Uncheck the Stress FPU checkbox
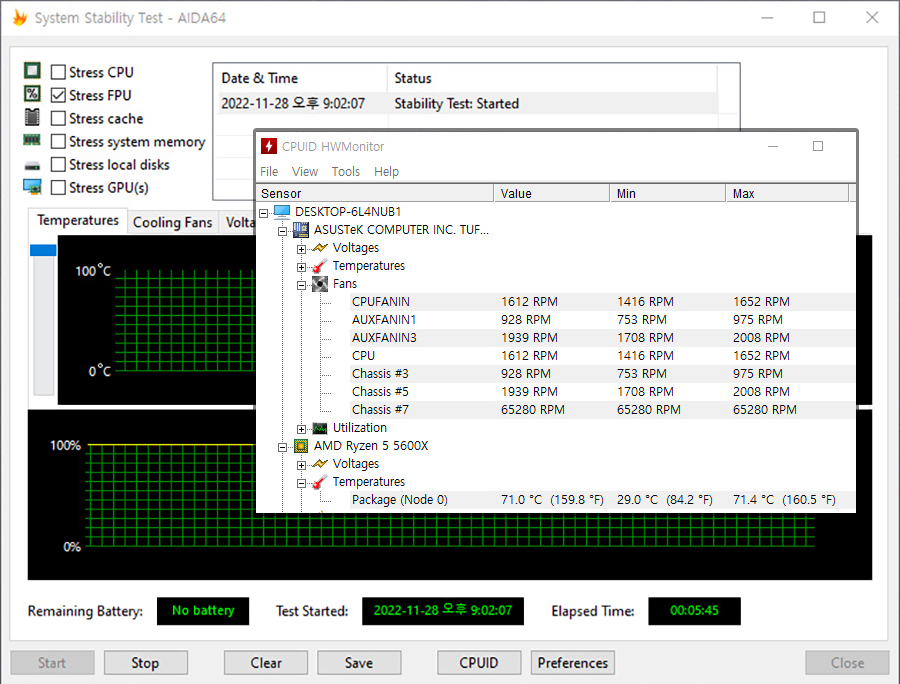 pyautogui.click(x=58, y=95)
